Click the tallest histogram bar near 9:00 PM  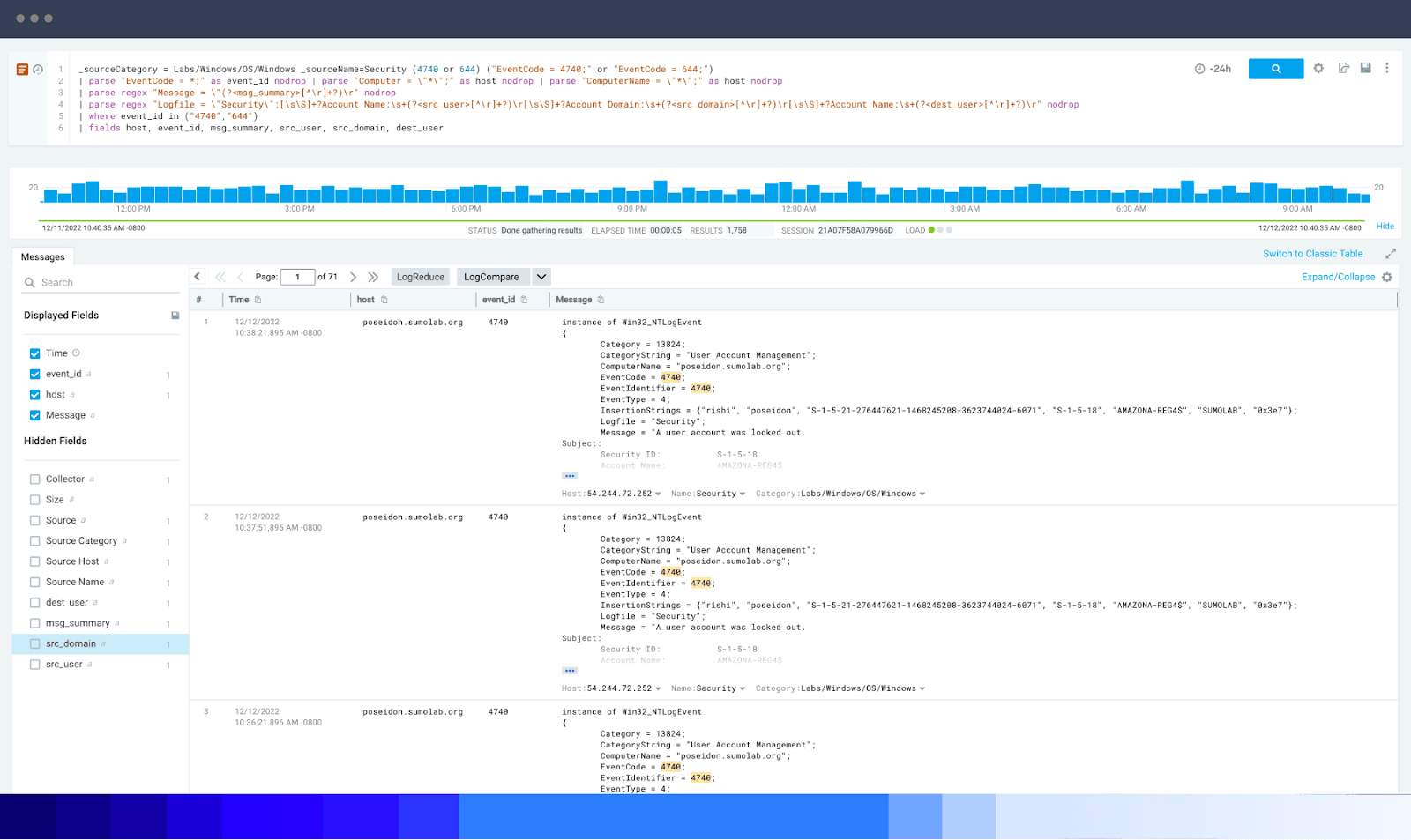point(661,191)
